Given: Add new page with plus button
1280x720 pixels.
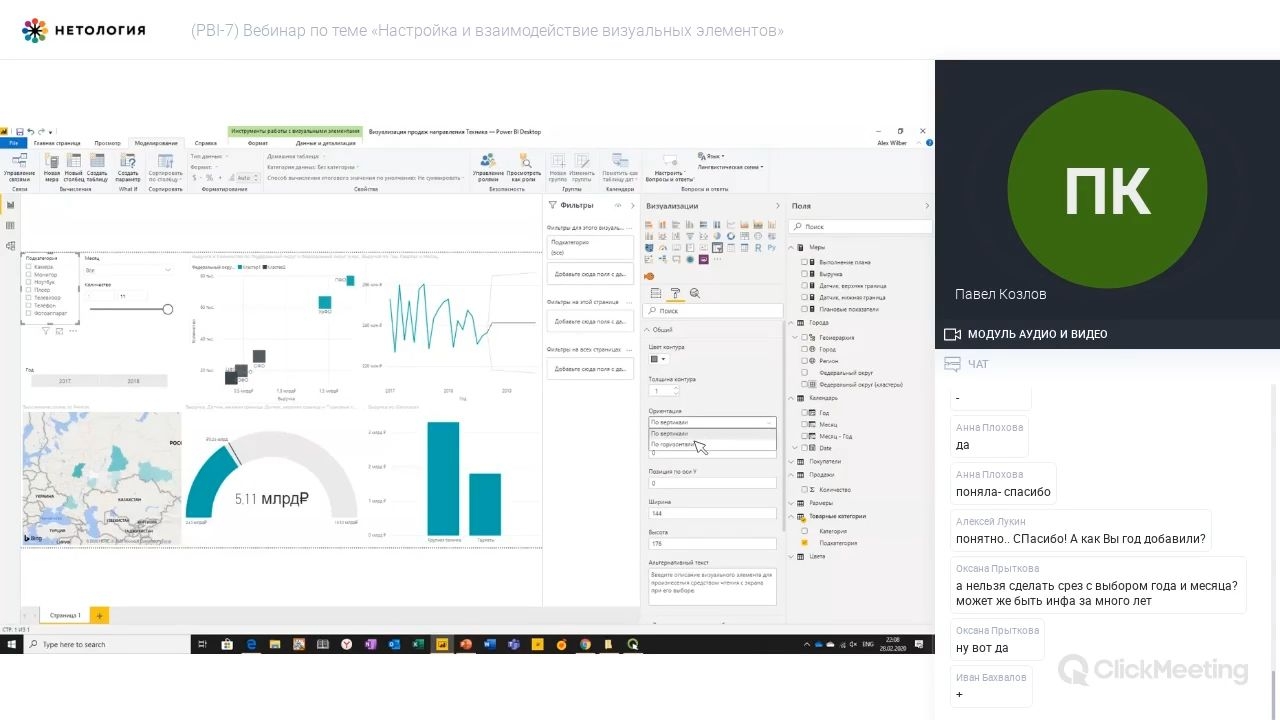Looking at the screenshot, I should pos(99,615).
